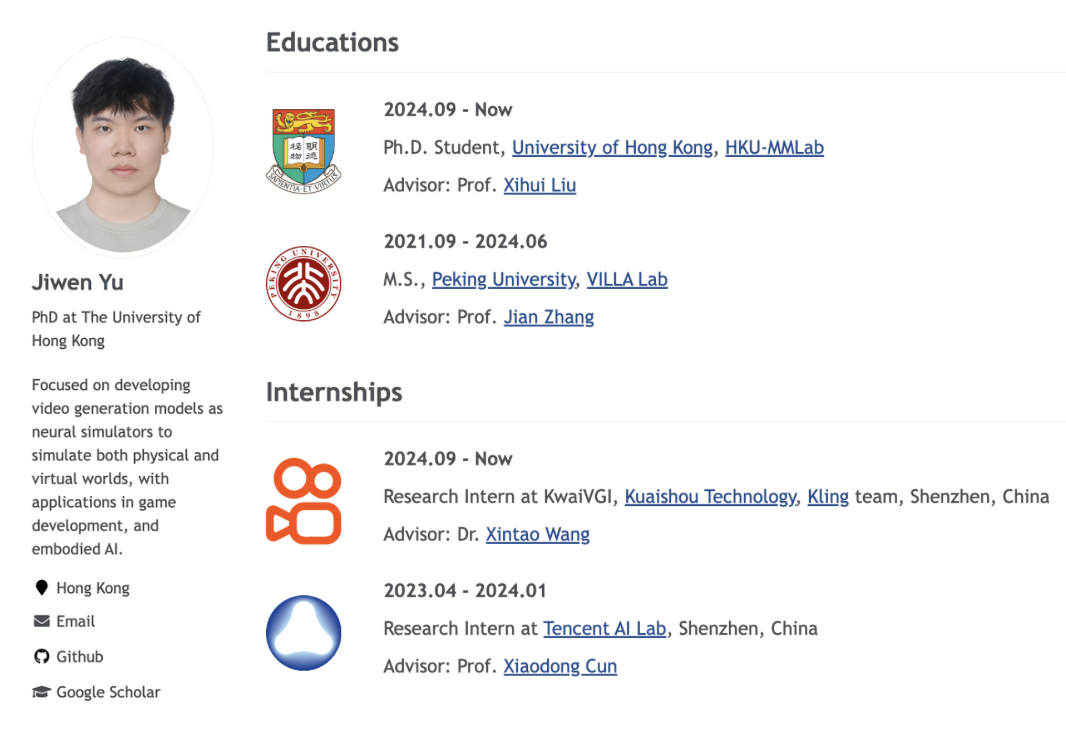Visit advisor Xihui Liu's page

(x=539, y=185)
